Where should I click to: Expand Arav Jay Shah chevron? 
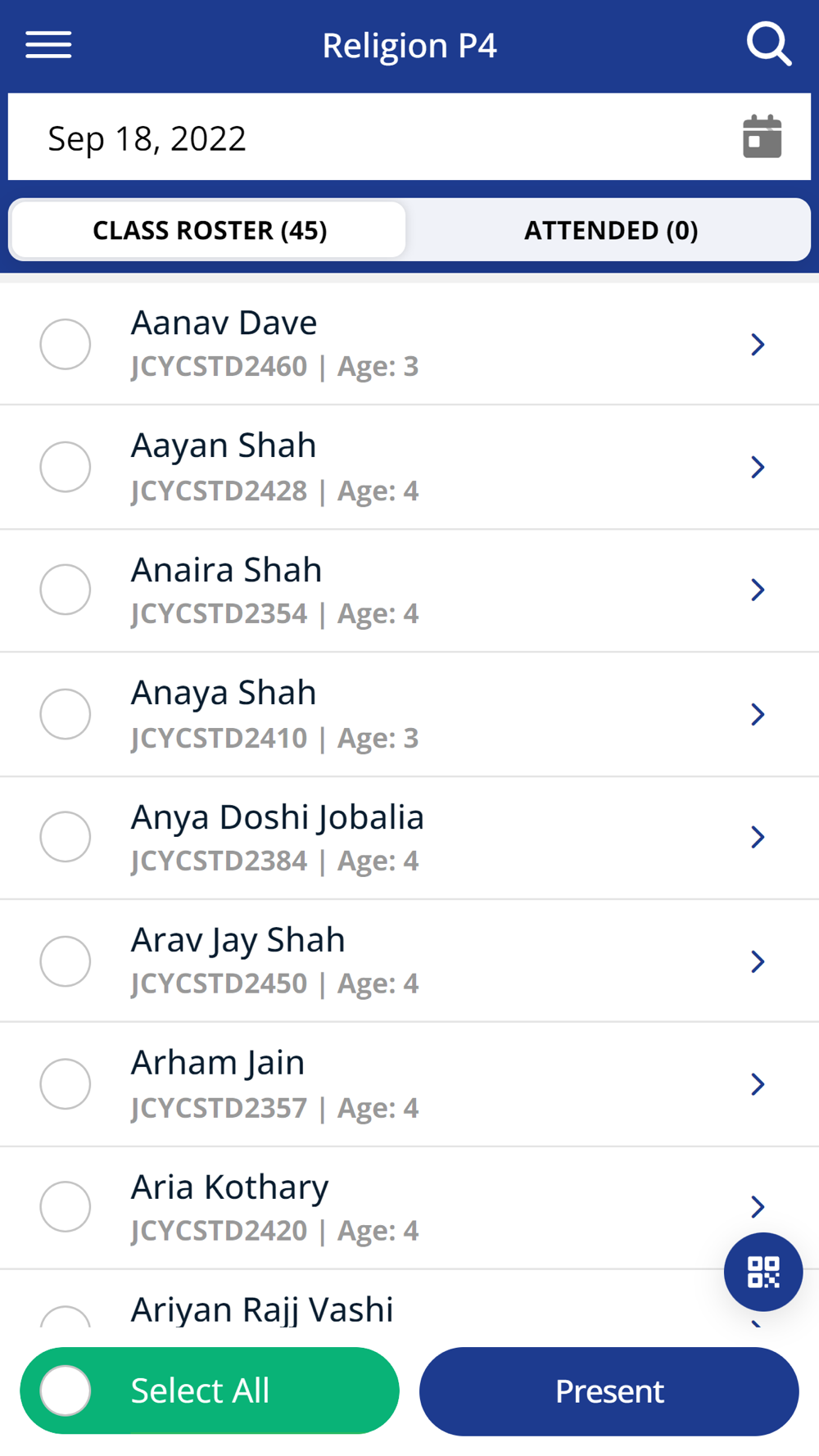[758, 961]
